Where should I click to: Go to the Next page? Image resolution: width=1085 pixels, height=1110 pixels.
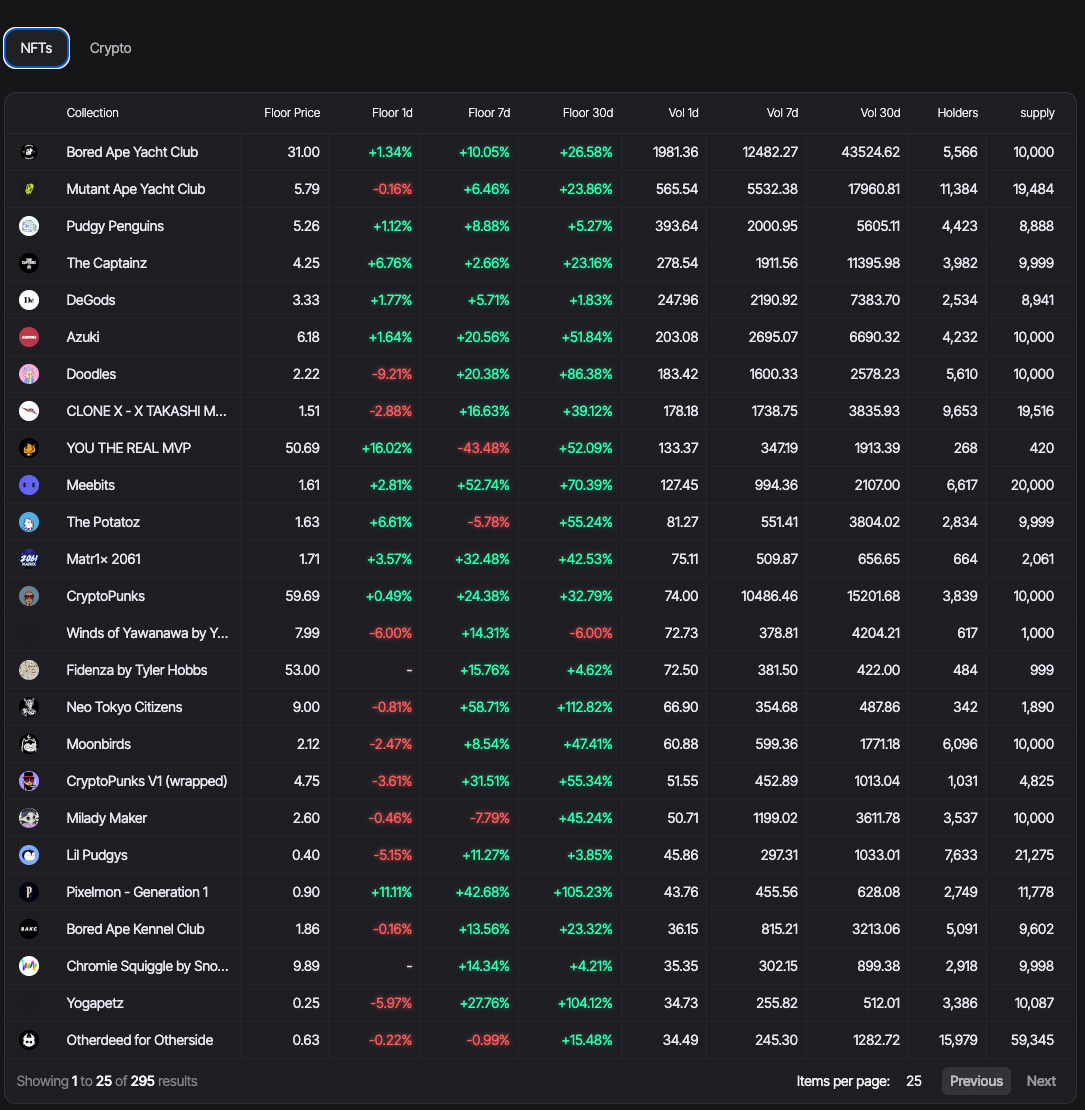1041,1081
